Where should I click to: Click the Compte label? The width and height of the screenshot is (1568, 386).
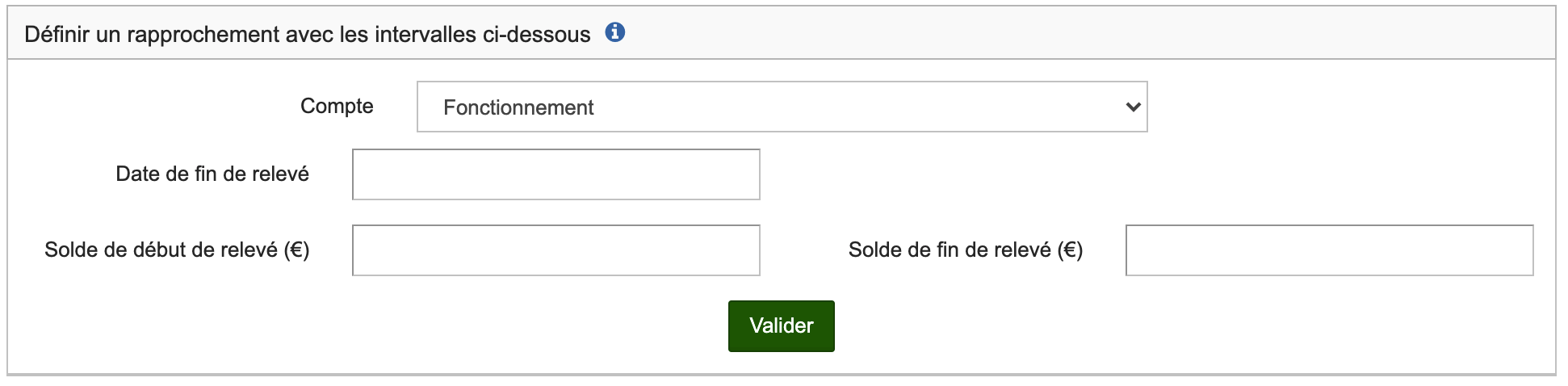pyautogui.click(x=337, y=107)
